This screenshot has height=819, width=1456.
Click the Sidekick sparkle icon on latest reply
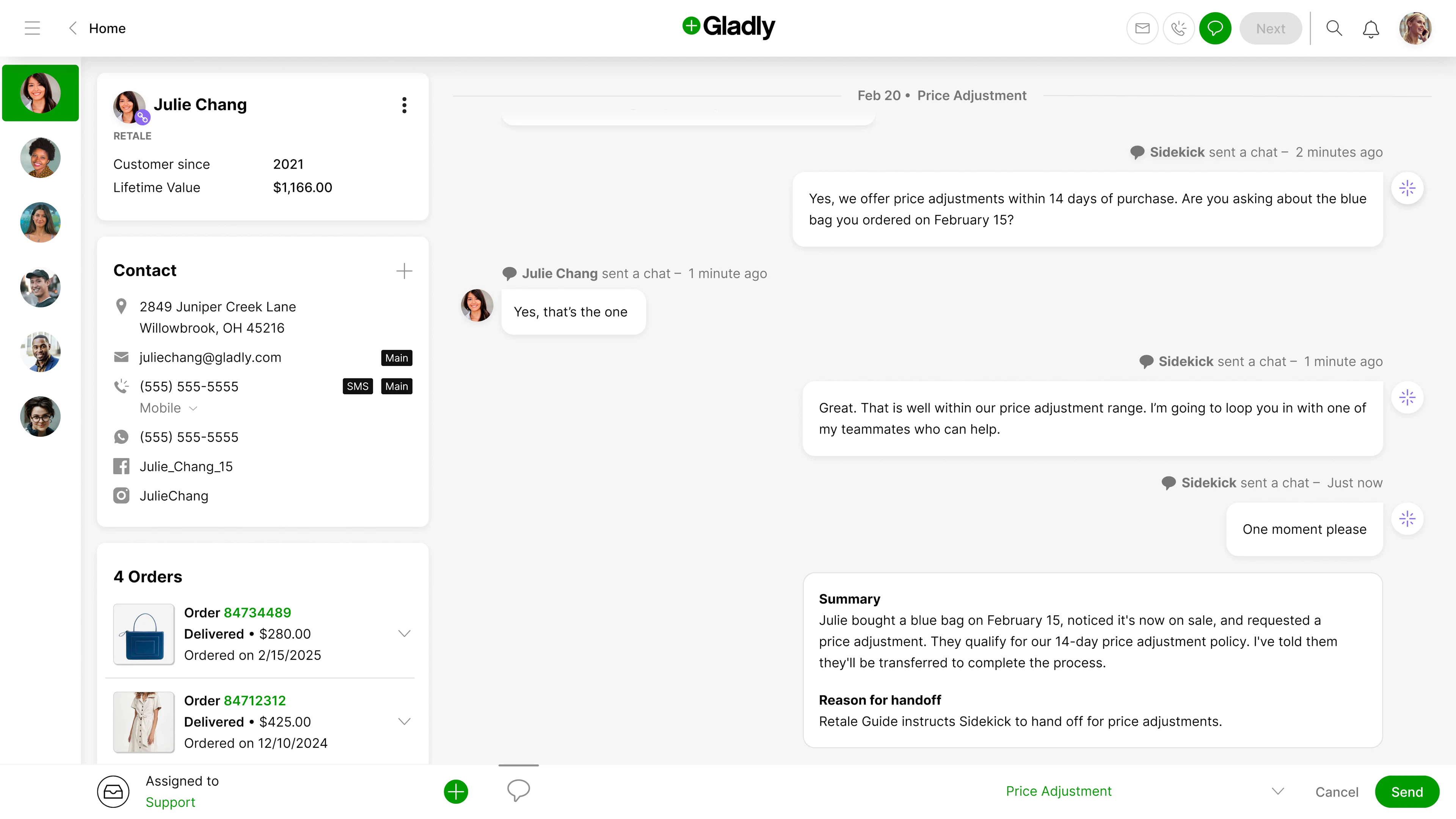(x=1408, y=518)
